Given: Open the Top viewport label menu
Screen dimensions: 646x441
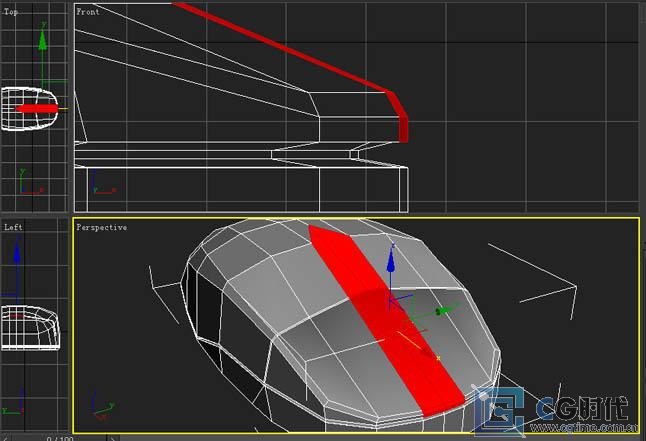Looking at the screenshot, I should pyautogui.click(x=12, y=12).
